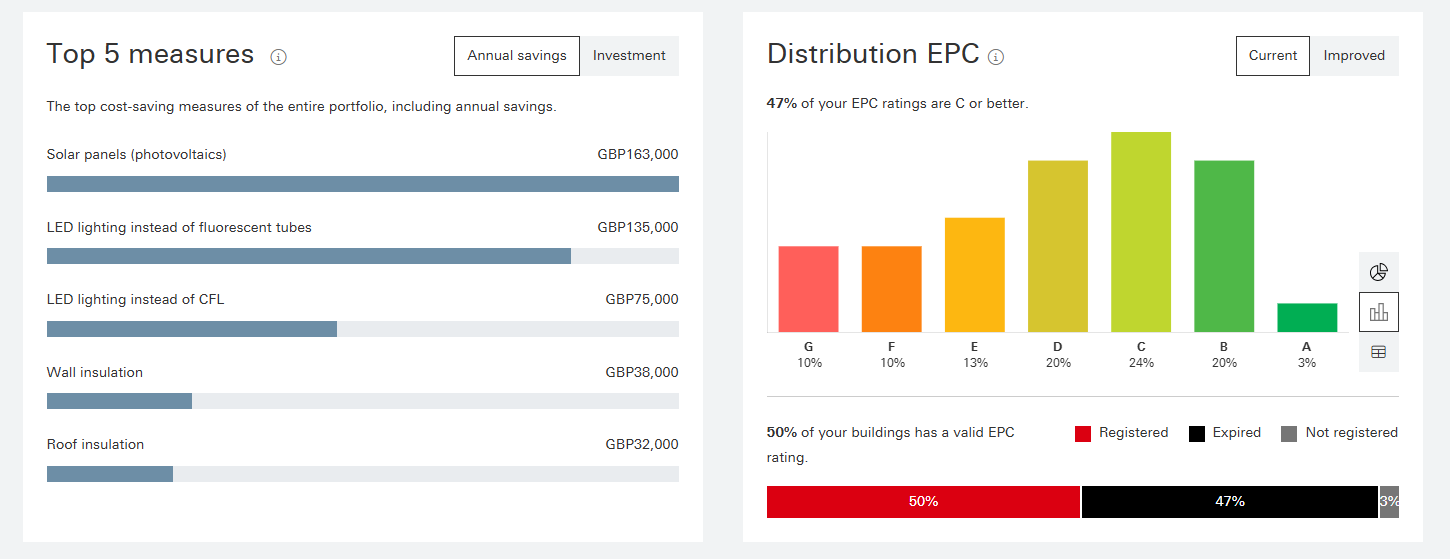Click info icon beside Top 5 measures
Viewport: 1450px width, 559px height.
279,57
